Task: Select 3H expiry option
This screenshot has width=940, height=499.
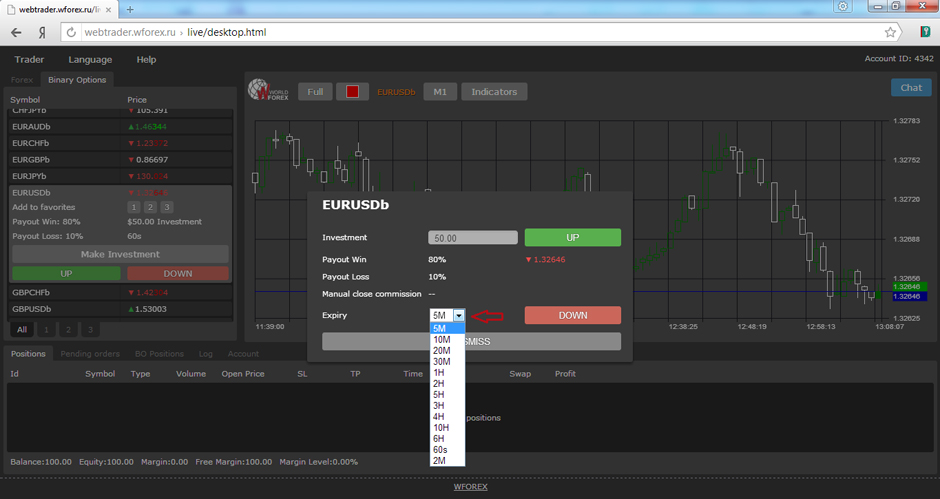Action: pos(447,405)
